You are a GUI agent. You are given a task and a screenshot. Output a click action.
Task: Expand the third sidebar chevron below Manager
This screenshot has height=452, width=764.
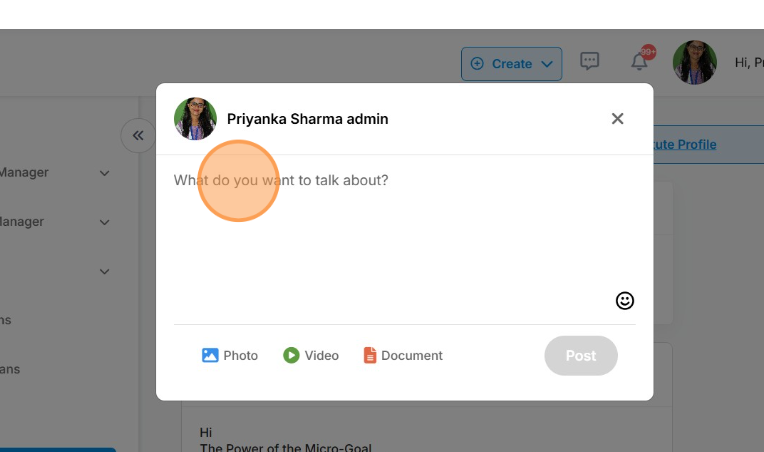[x=104, y=271]
